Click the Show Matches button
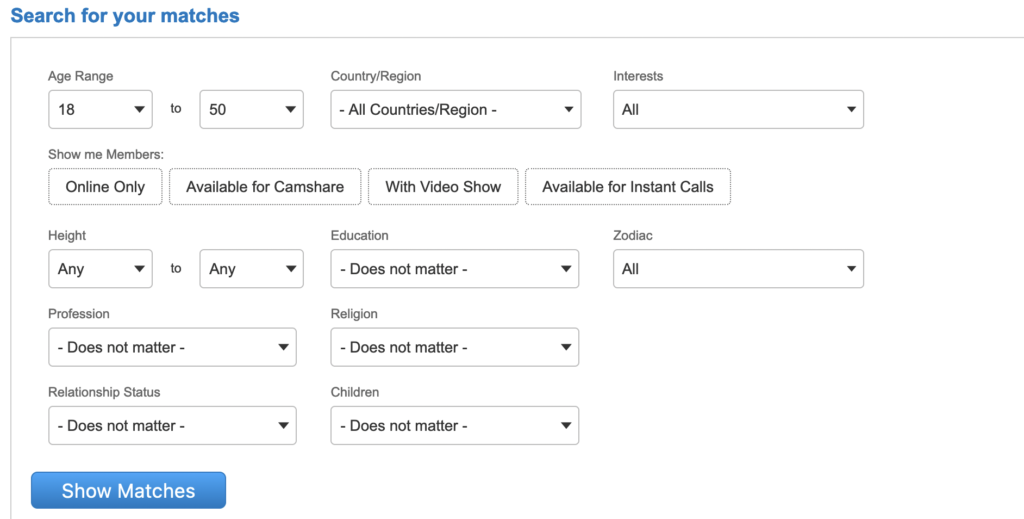1024x519 pixels. point(128,491)
